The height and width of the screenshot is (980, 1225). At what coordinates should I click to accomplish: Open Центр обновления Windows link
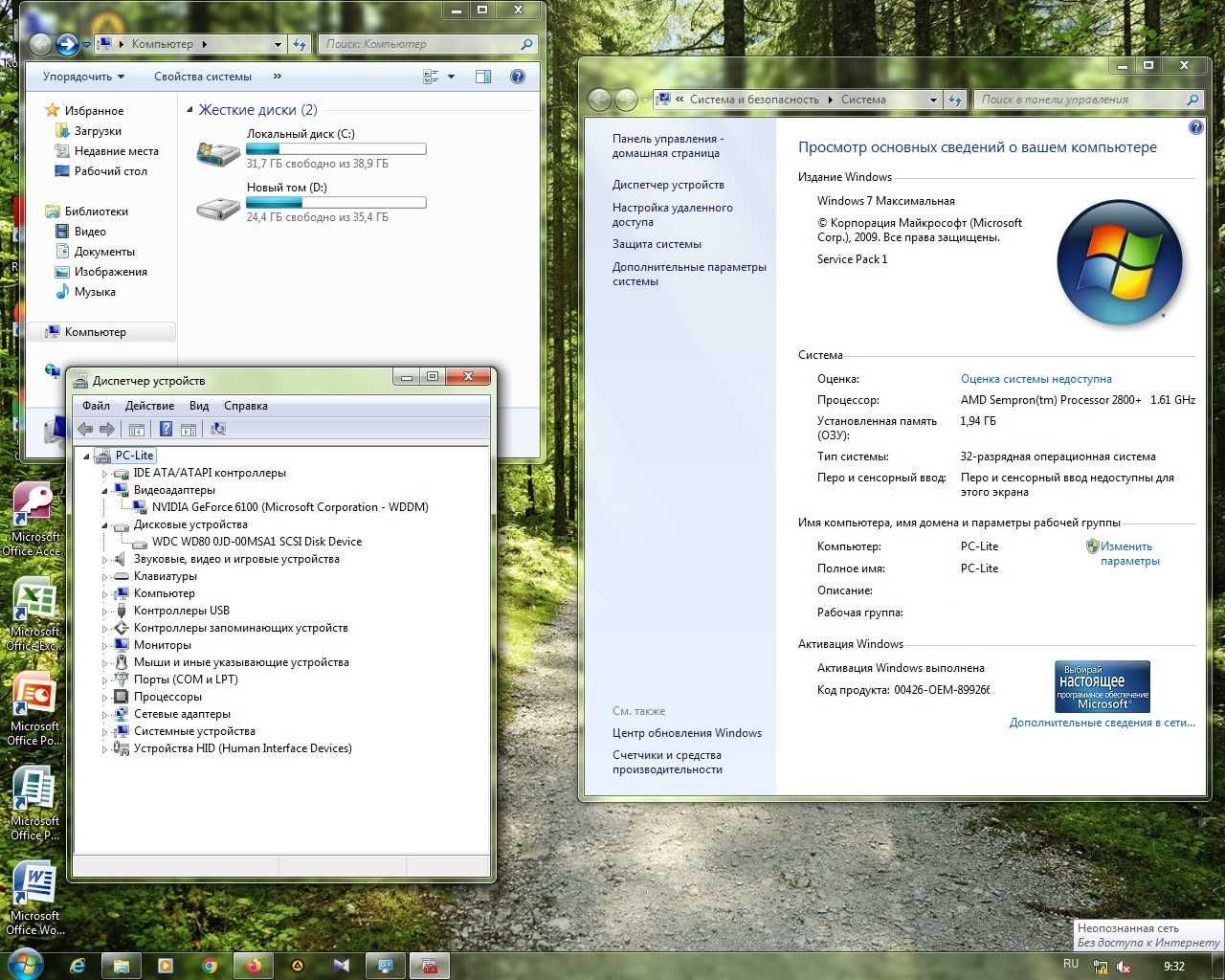point(687,733)
